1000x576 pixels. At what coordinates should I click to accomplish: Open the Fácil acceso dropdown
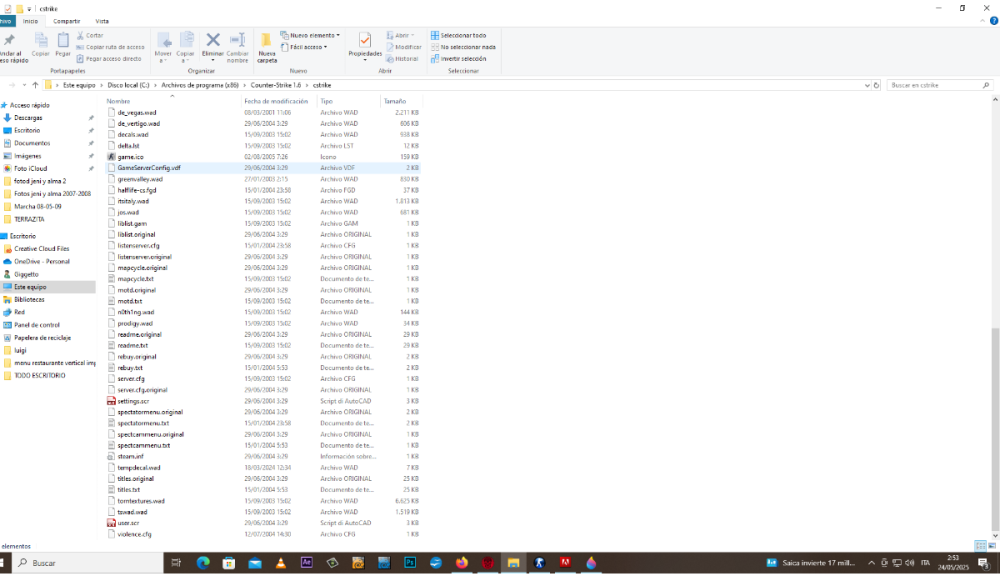304,47
